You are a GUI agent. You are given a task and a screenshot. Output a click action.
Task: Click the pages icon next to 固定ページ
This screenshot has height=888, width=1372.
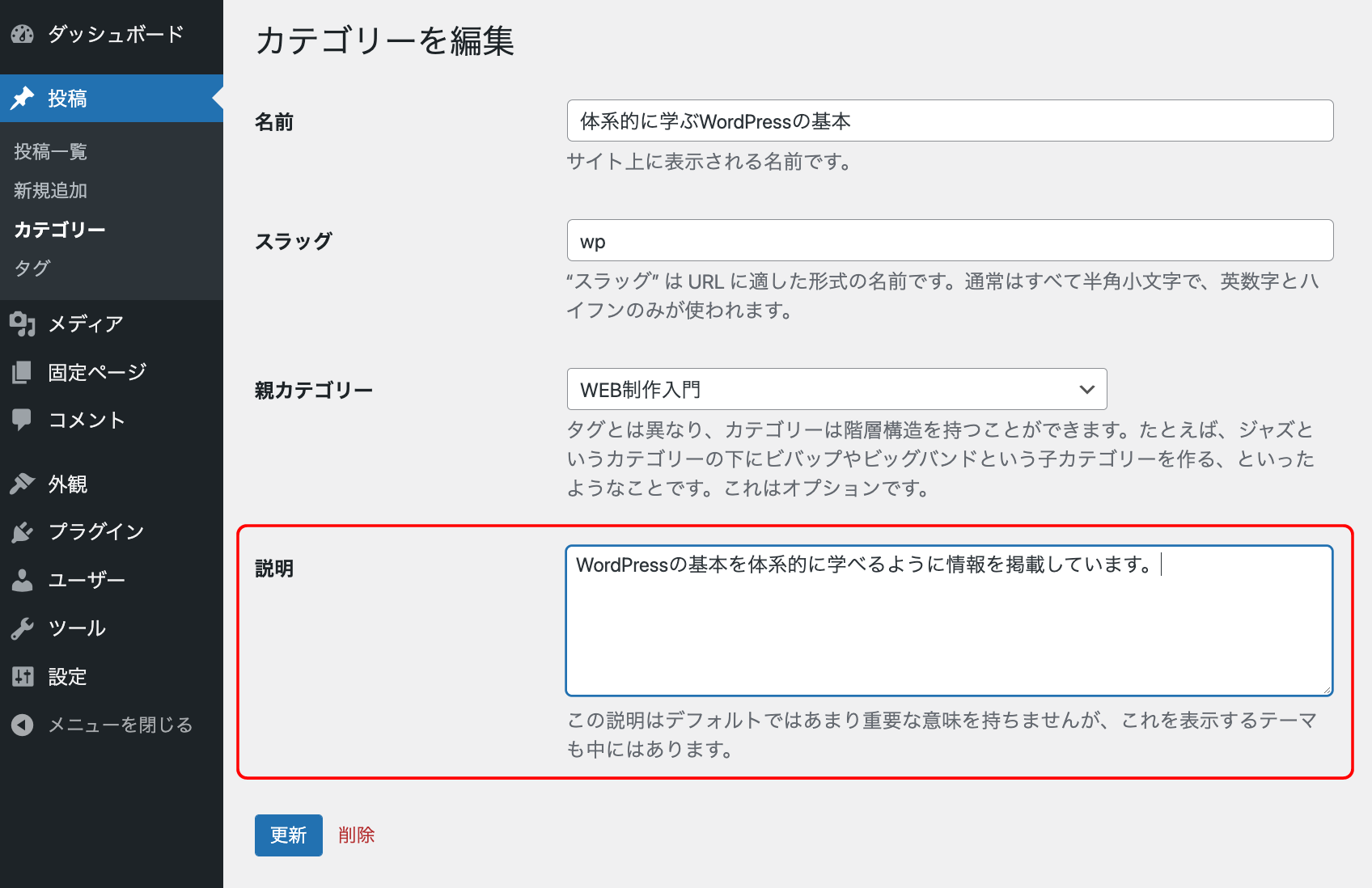click(x=23, y=372)
